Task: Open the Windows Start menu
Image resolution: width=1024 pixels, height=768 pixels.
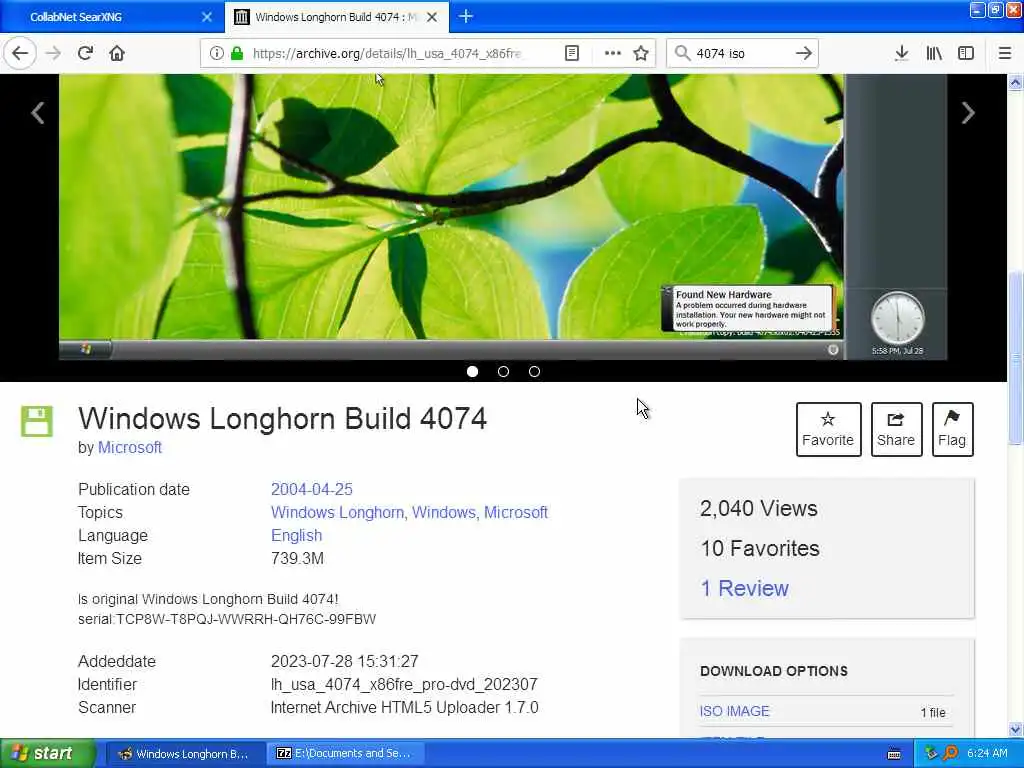Action: [x=47, y=753]
